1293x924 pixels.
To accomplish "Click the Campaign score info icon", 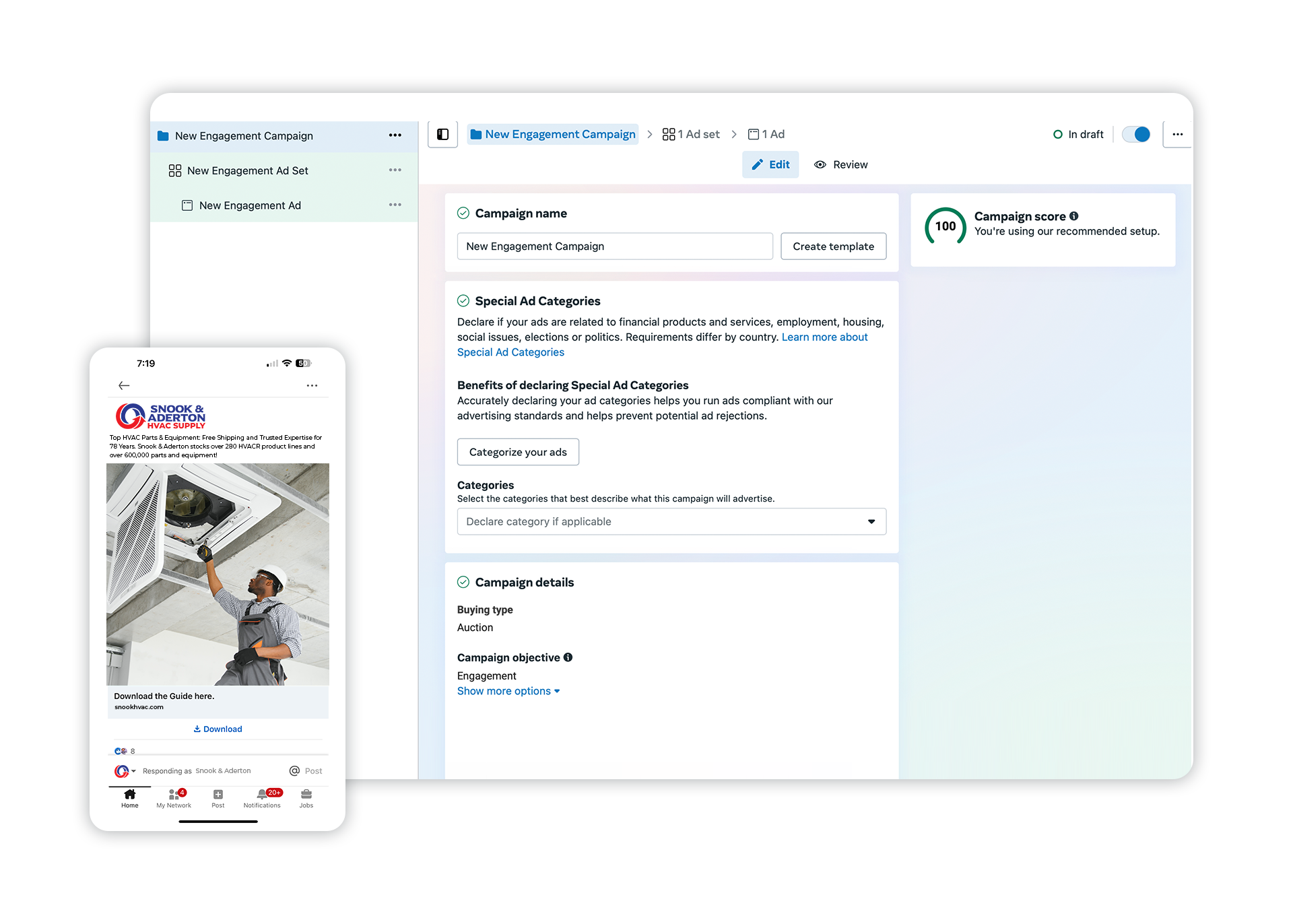I will pyautogui.click(x=1073, y=216).
